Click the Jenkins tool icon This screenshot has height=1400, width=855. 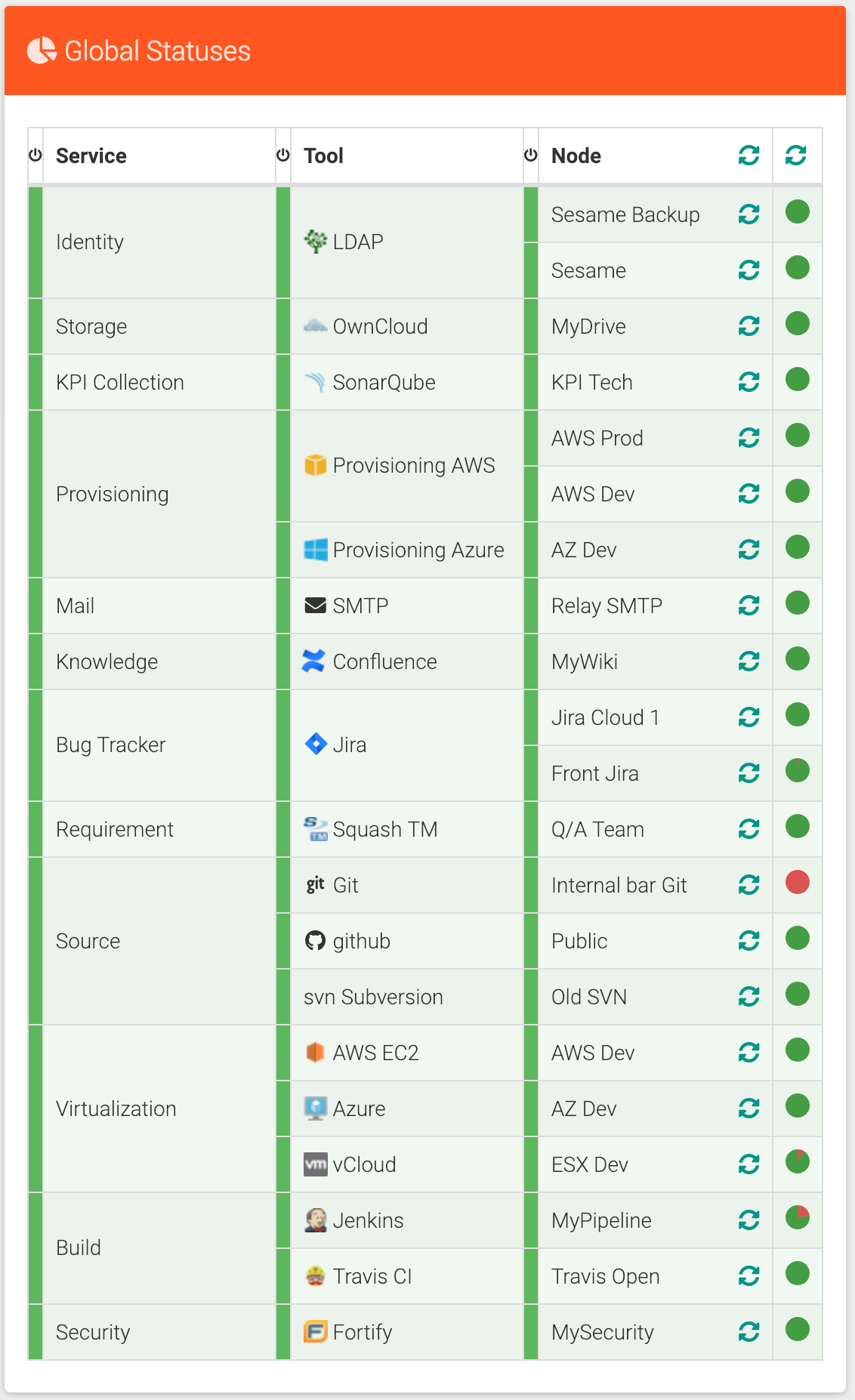[x=315, y=1220]
